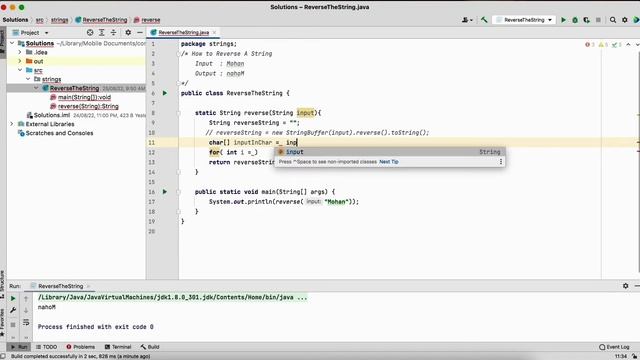Image resolution: width=640 pixels, height=360 pixels.
Task: Run class from gutter at line 6
Action: tap(165, 93)
